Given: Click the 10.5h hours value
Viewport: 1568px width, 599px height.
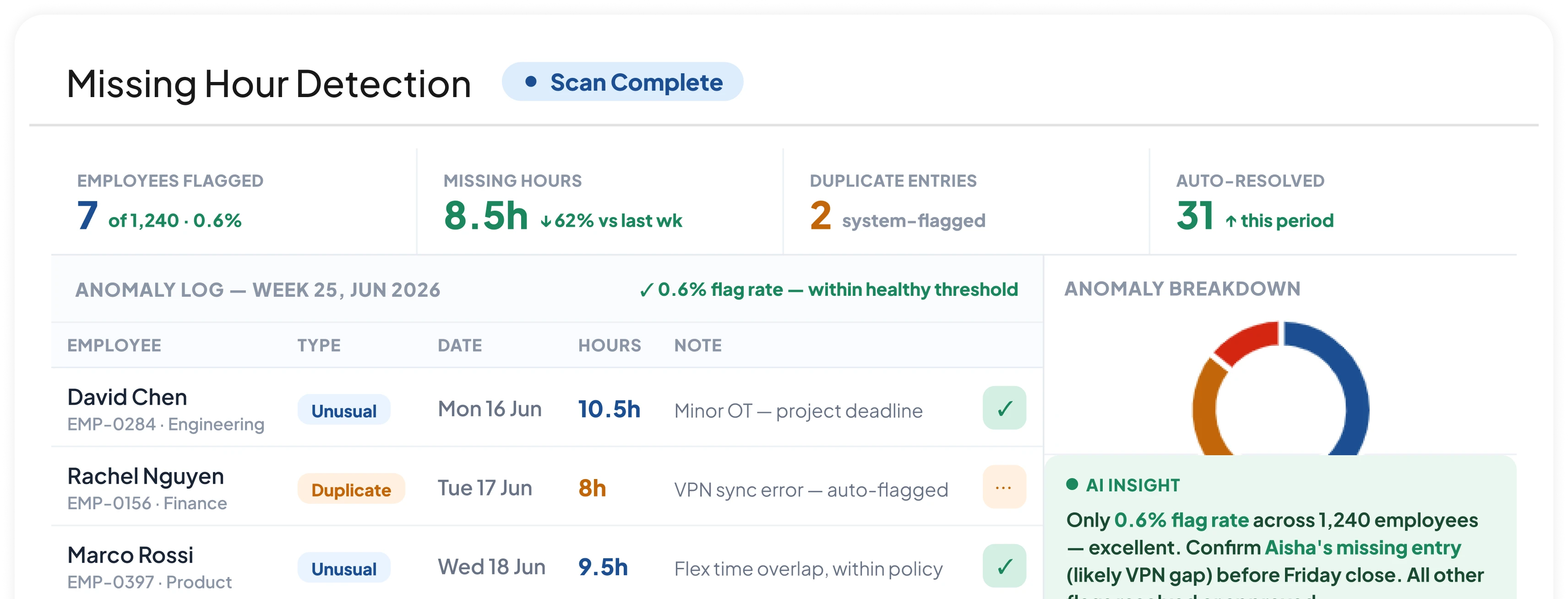Looking at the screenshot, I should (609, 409).
